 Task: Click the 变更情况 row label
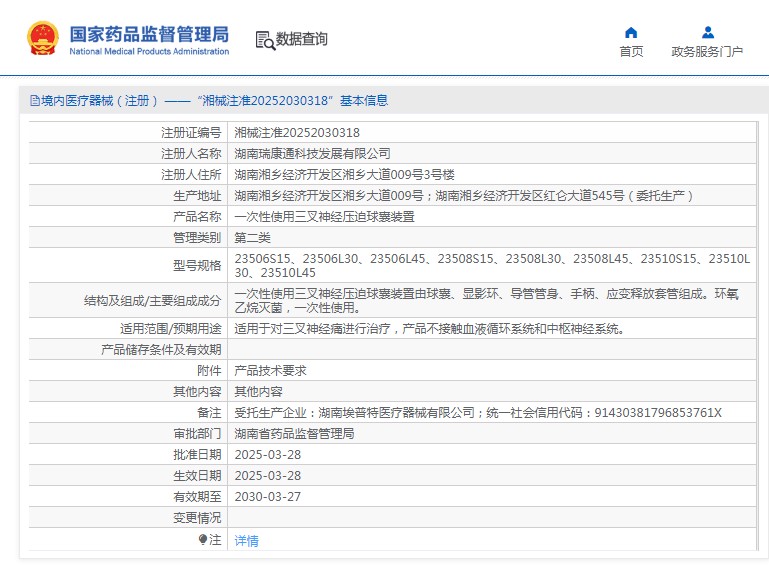(197, 518)
